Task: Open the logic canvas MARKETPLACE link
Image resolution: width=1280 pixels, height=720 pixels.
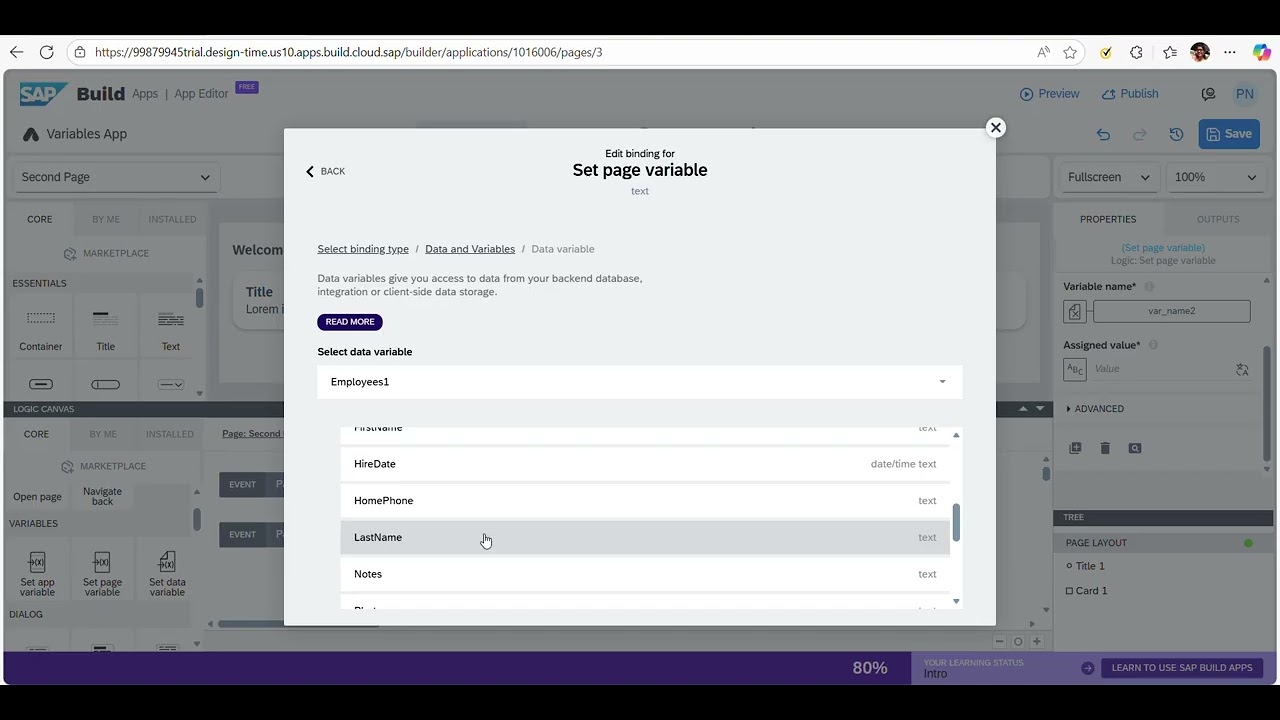Action: 103,466
